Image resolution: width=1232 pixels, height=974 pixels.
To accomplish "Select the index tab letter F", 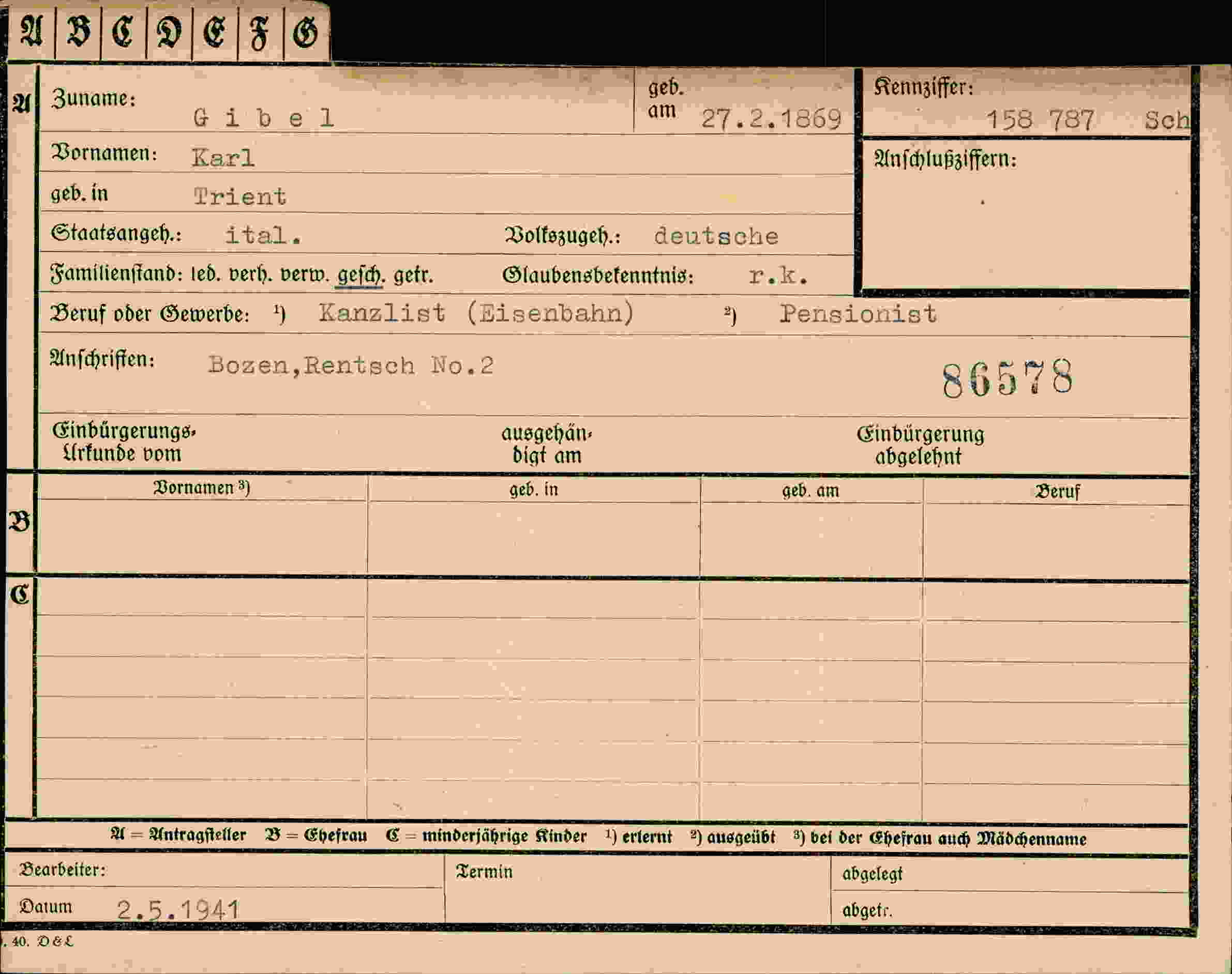I will [260, 33].
